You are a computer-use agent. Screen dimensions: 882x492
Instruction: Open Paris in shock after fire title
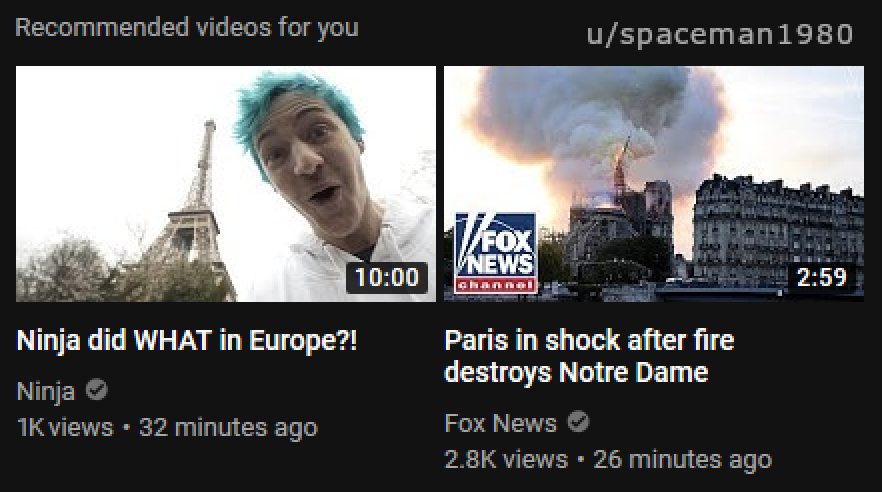589,356
